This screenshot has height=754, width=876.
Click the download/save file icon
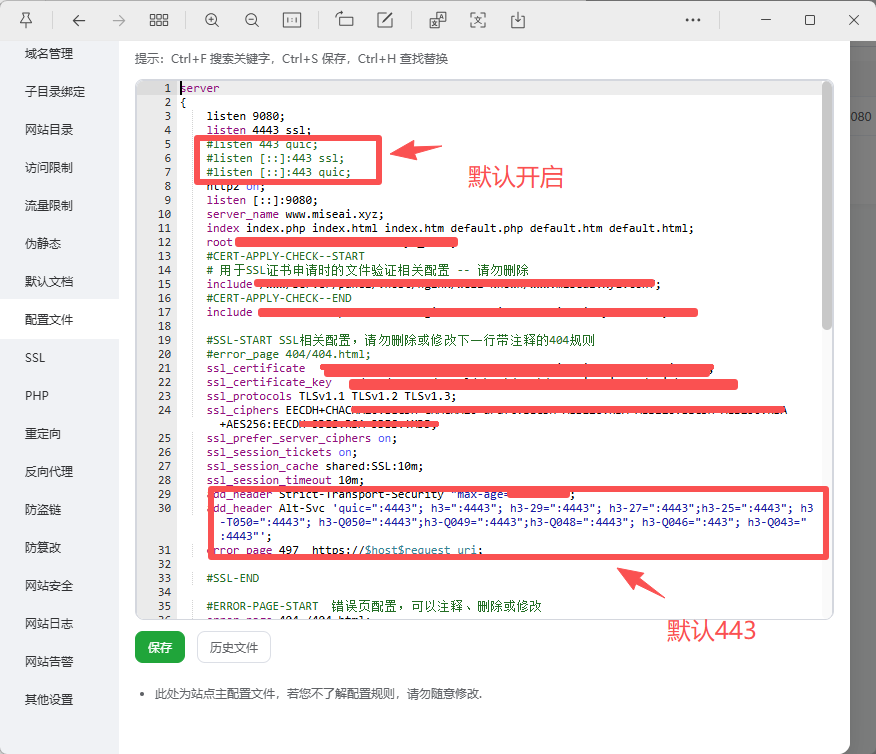pos(518,20)
